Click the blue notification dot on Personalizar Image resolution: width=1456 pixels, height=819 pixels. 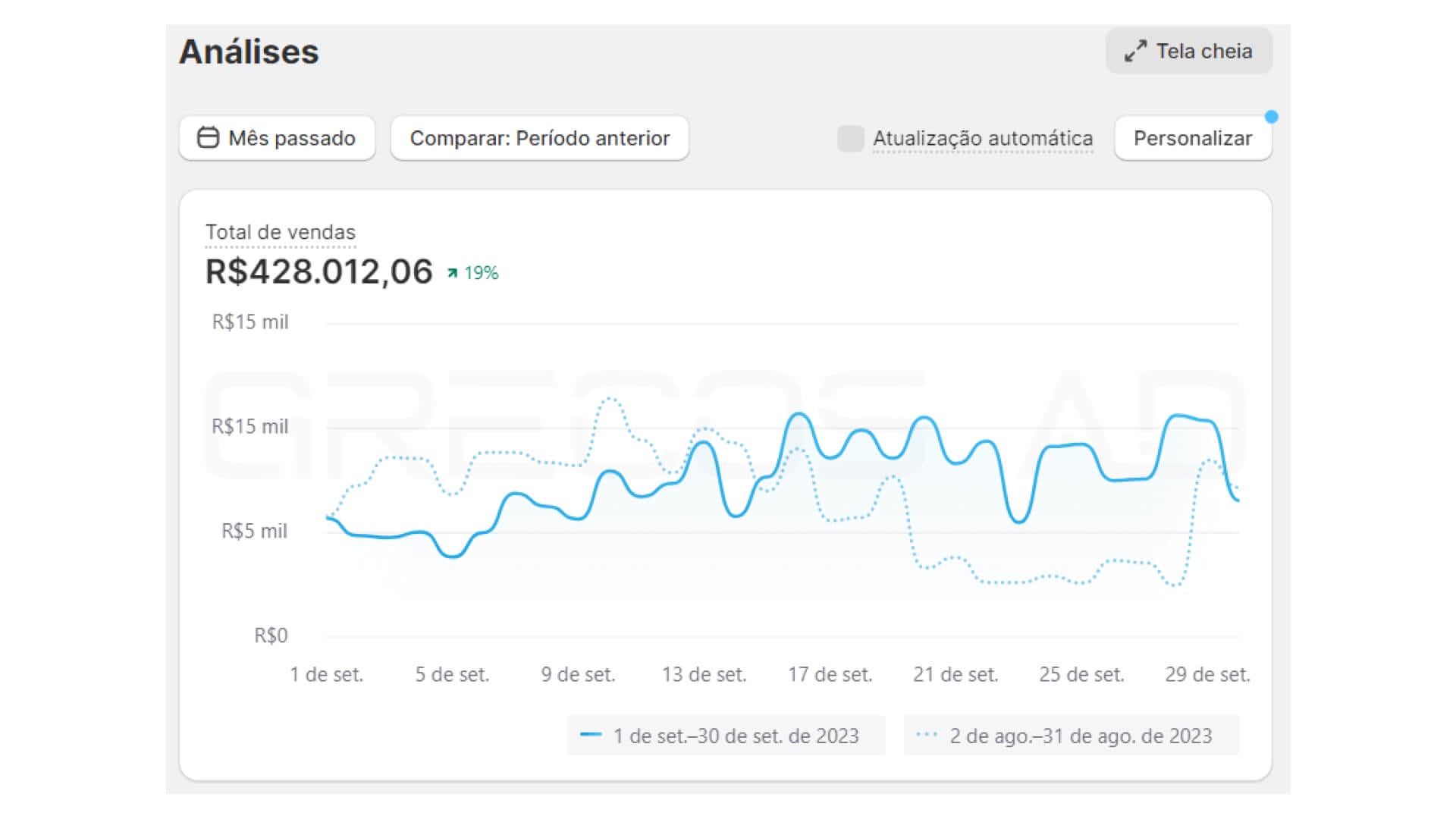pyautogui.click(x=1272, y=117)
